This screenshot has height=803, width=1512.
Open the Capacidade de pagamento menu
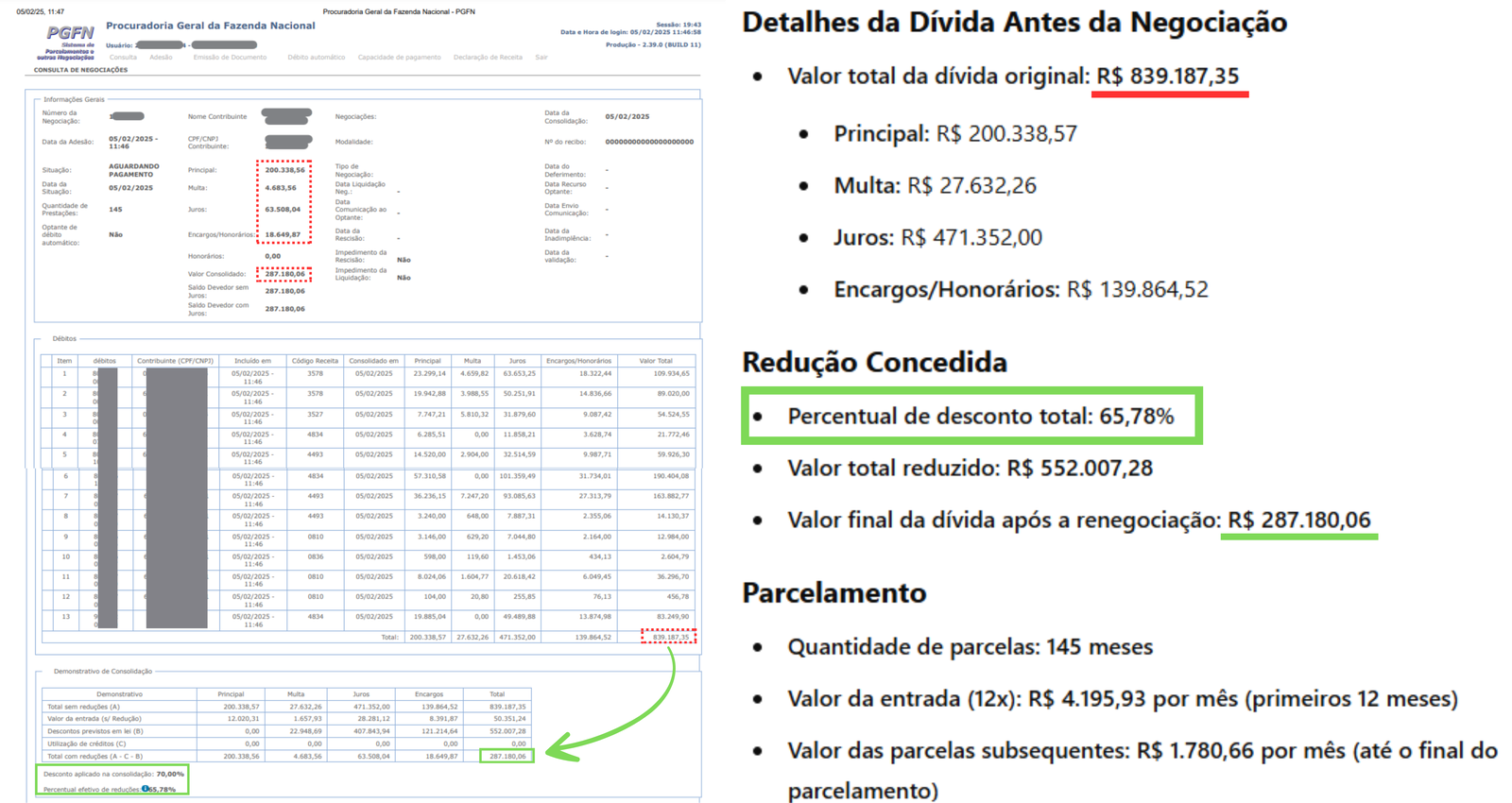coord(399,58)
